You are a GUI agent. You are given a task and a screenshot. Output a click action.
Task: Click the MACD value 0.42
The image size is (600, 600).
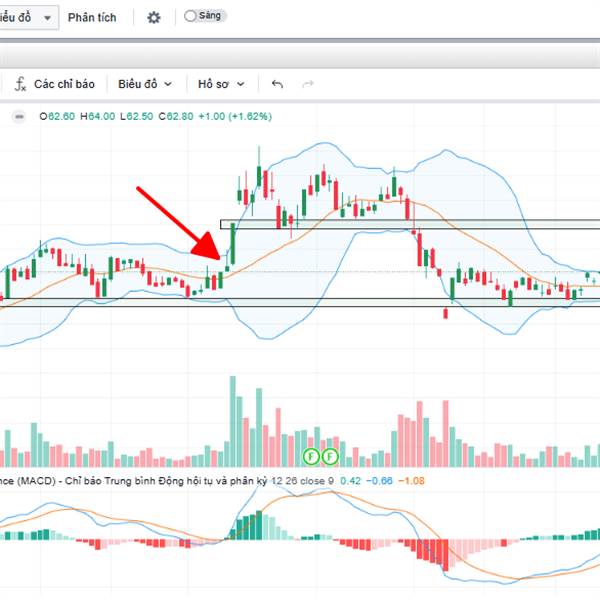[351, 481]
